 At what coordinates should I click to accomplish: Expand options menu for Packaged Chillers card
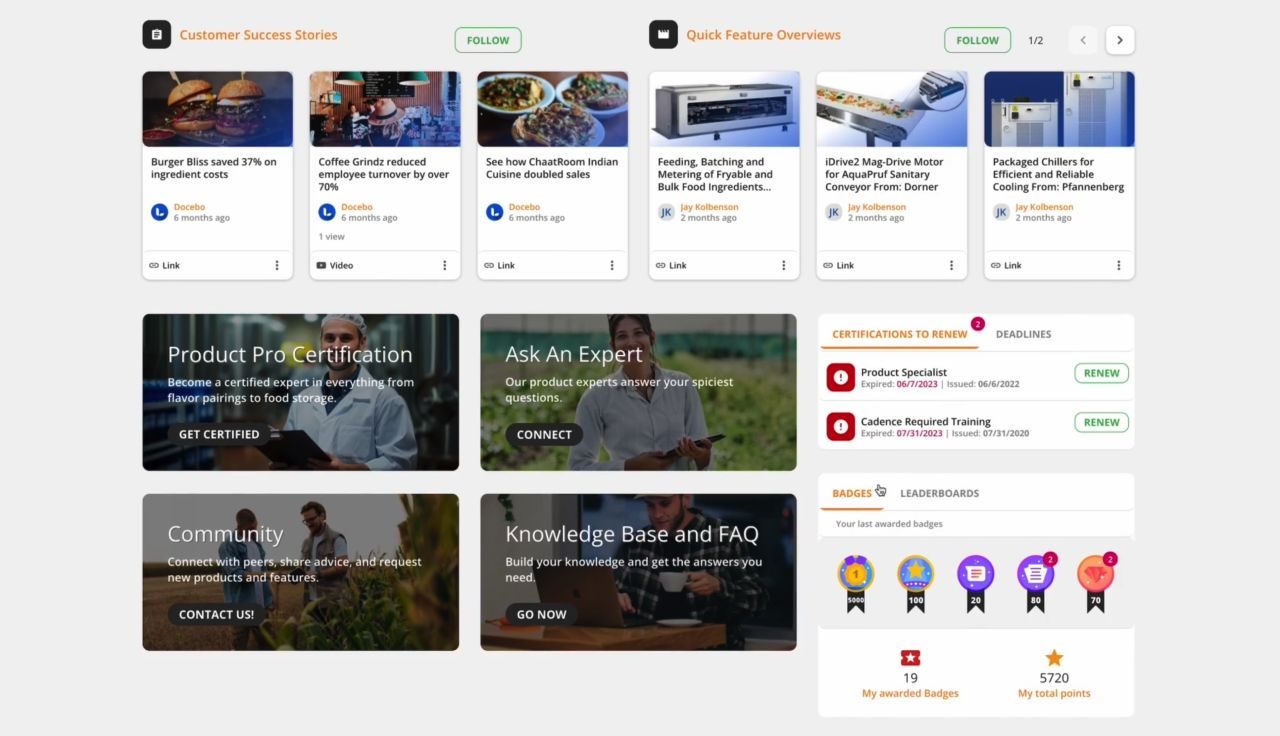[x=1119, y=265]
